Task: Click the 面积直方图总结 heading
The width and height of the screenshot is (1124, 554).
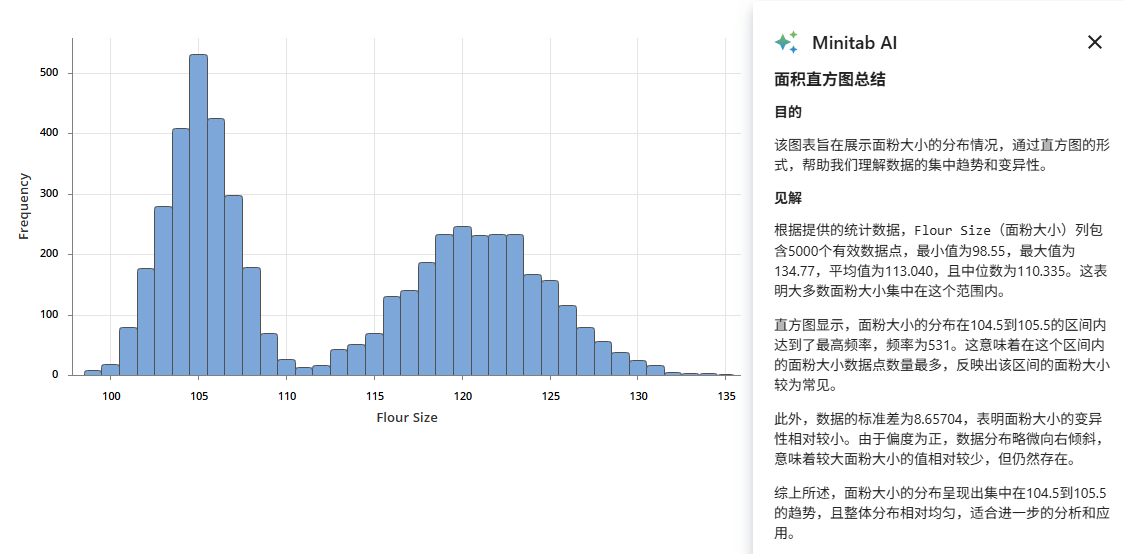Action: tap(830, 79)
